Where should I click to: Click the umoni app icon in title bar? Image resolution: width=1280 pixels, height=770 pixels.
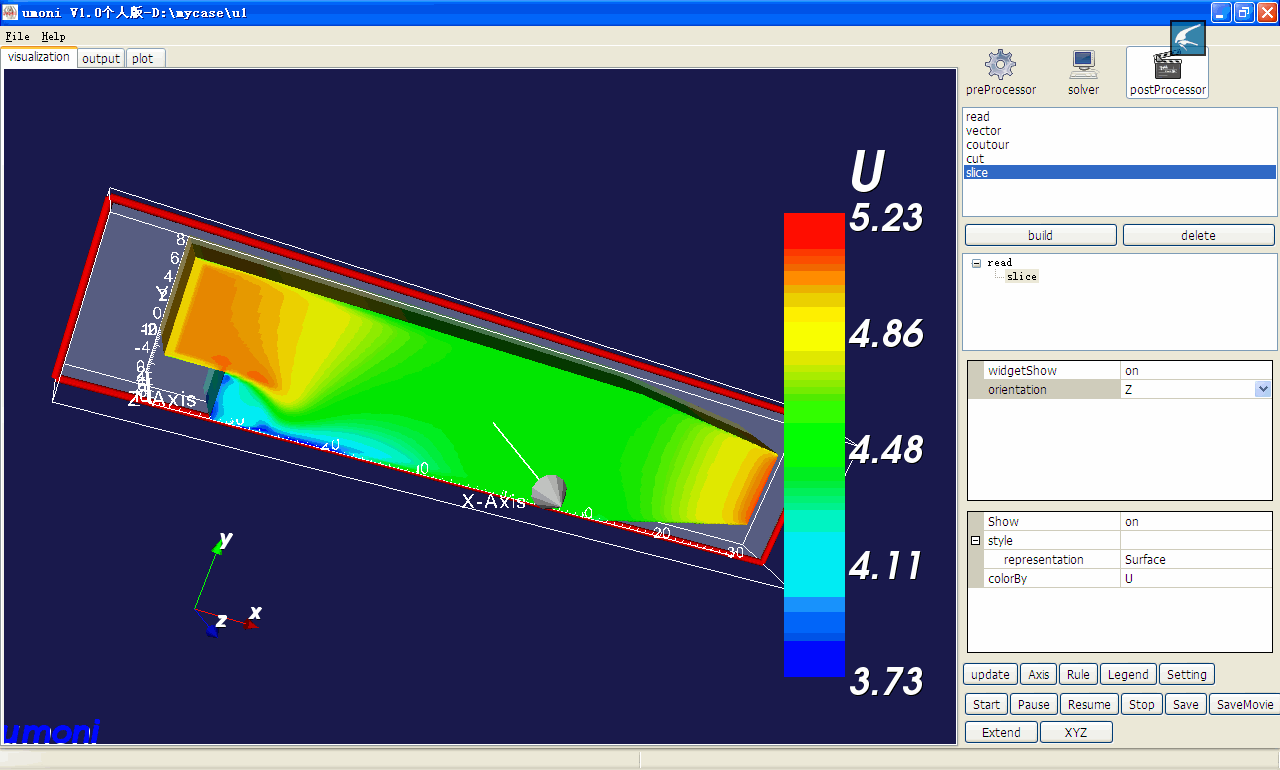pyautogui.click(x=10, y=12)
